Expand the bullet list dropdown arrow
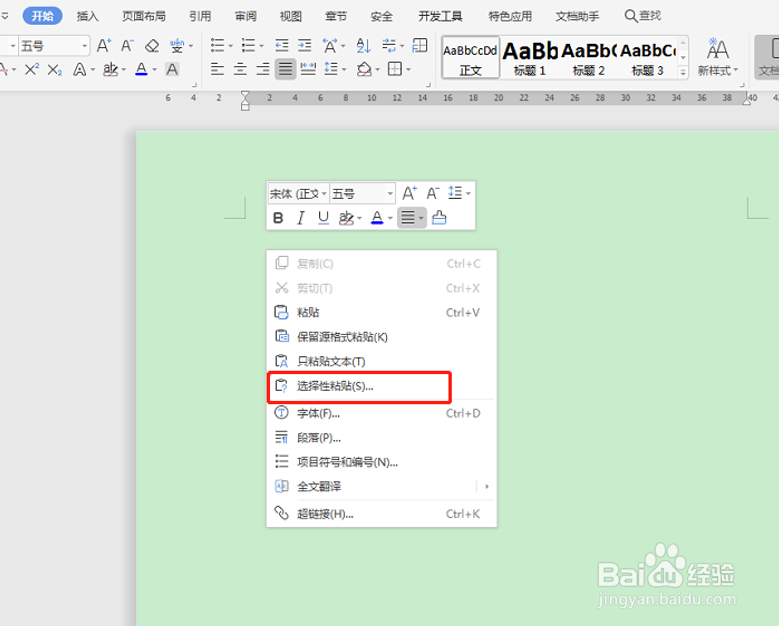This screenshot has width=779, height=626. [231, 46]
